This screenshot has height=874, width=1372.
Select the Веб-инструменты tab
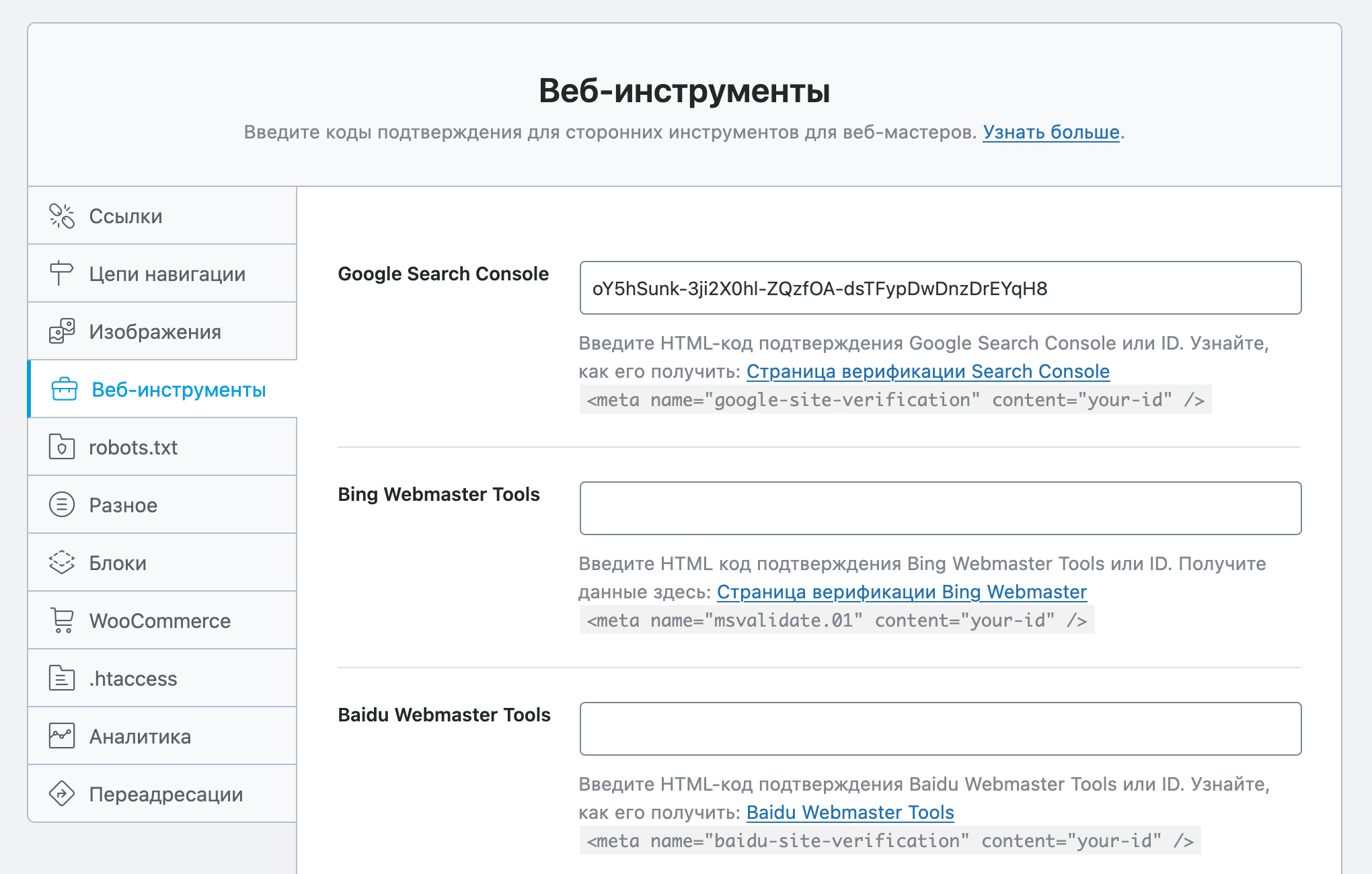[x=162, y=389]
